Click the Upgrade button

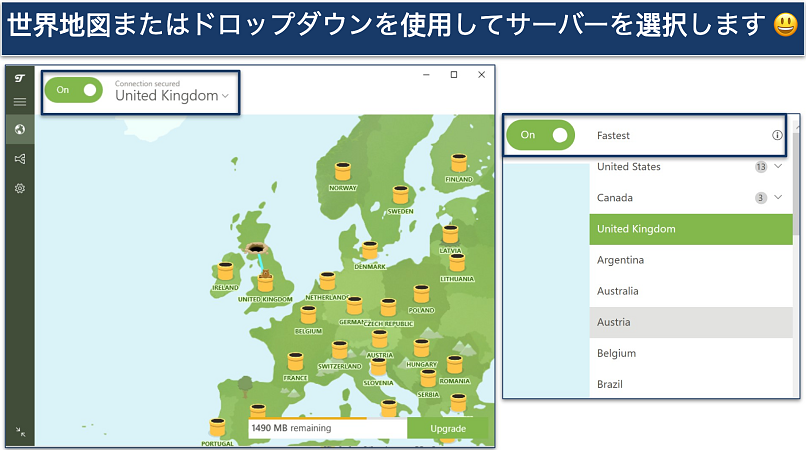click(x=448, y=428)
